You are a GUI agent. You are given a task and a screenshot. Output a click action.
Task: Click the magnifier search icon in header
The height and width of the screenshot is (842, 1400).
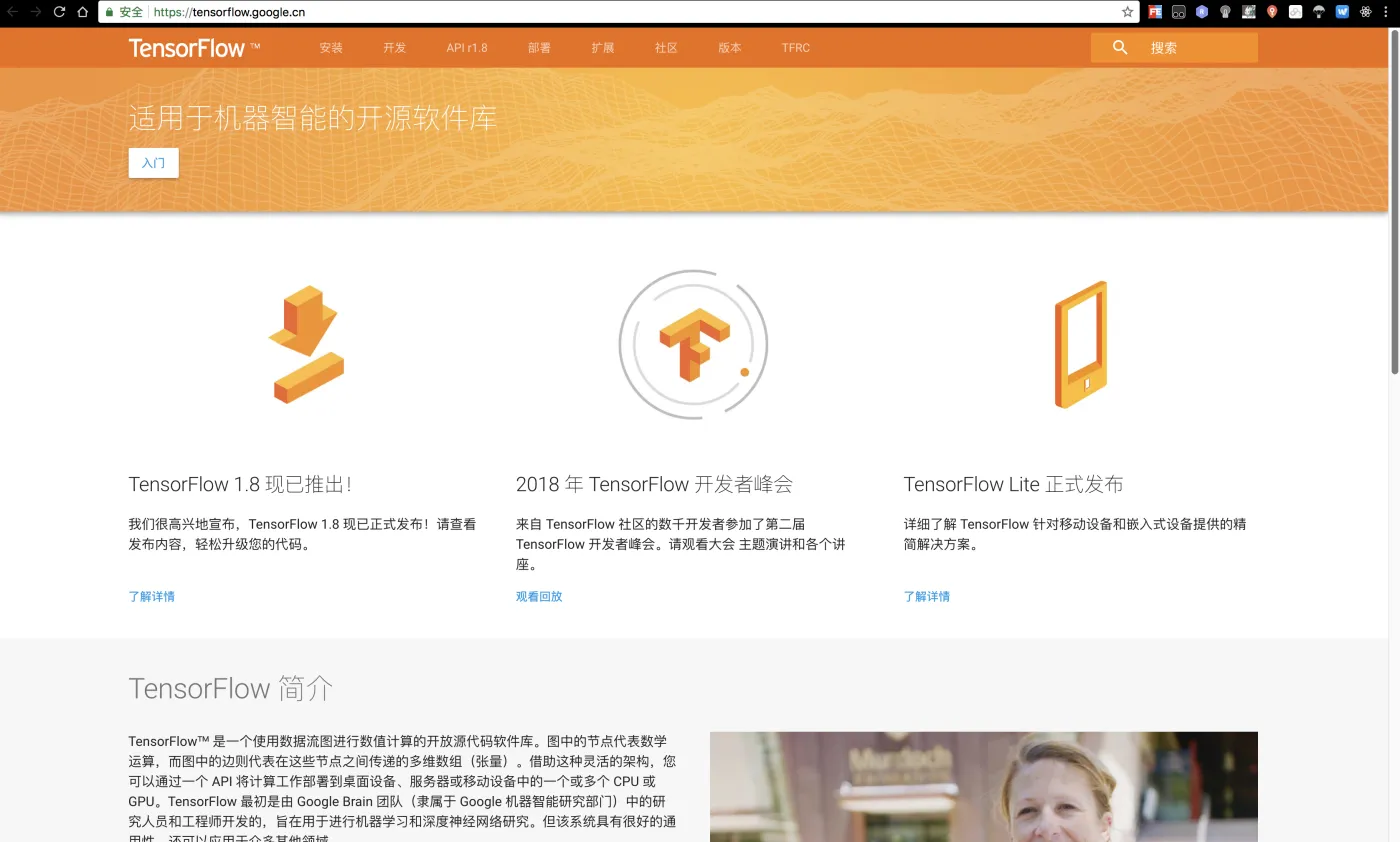point(1120,47)
